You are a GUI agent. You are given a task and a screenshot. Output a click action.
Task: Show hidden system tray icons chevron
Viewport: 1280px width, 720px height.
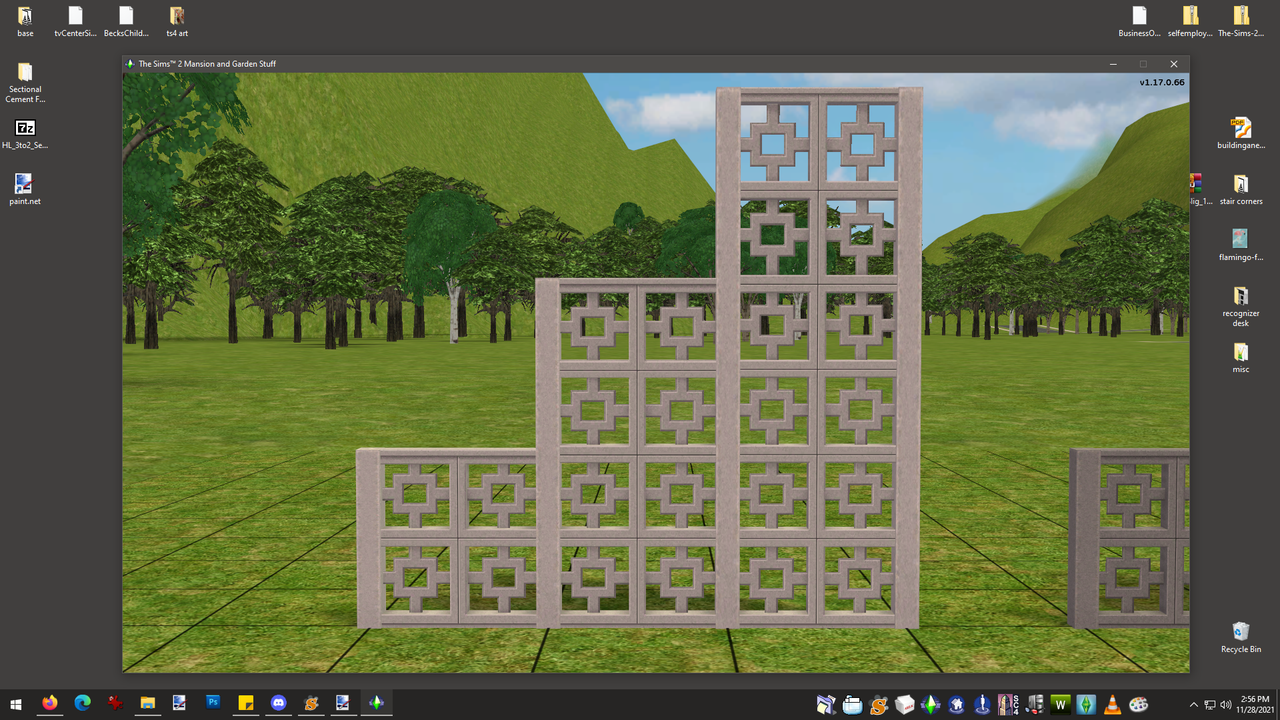point(1194,704)
